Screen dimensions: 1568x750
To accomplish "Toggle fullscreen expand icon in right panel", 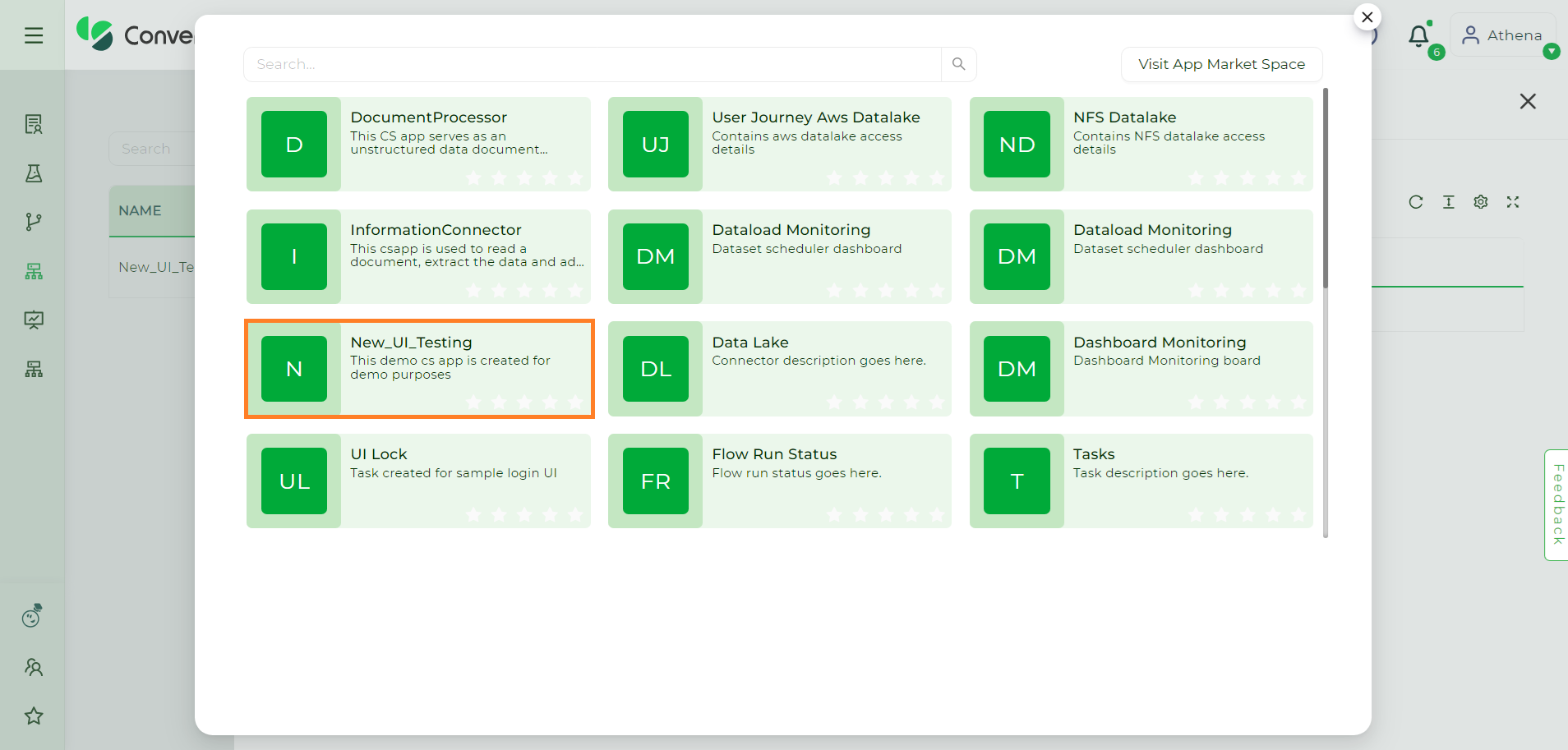I will [1513, 202].
